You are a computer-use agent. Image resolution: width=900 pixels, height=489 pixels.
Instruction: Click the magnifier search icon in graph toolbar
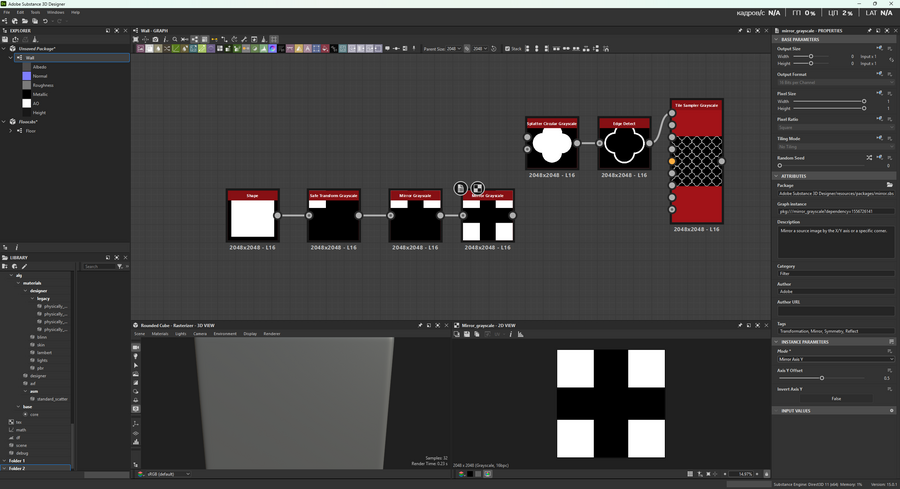[x=175, y=40]
